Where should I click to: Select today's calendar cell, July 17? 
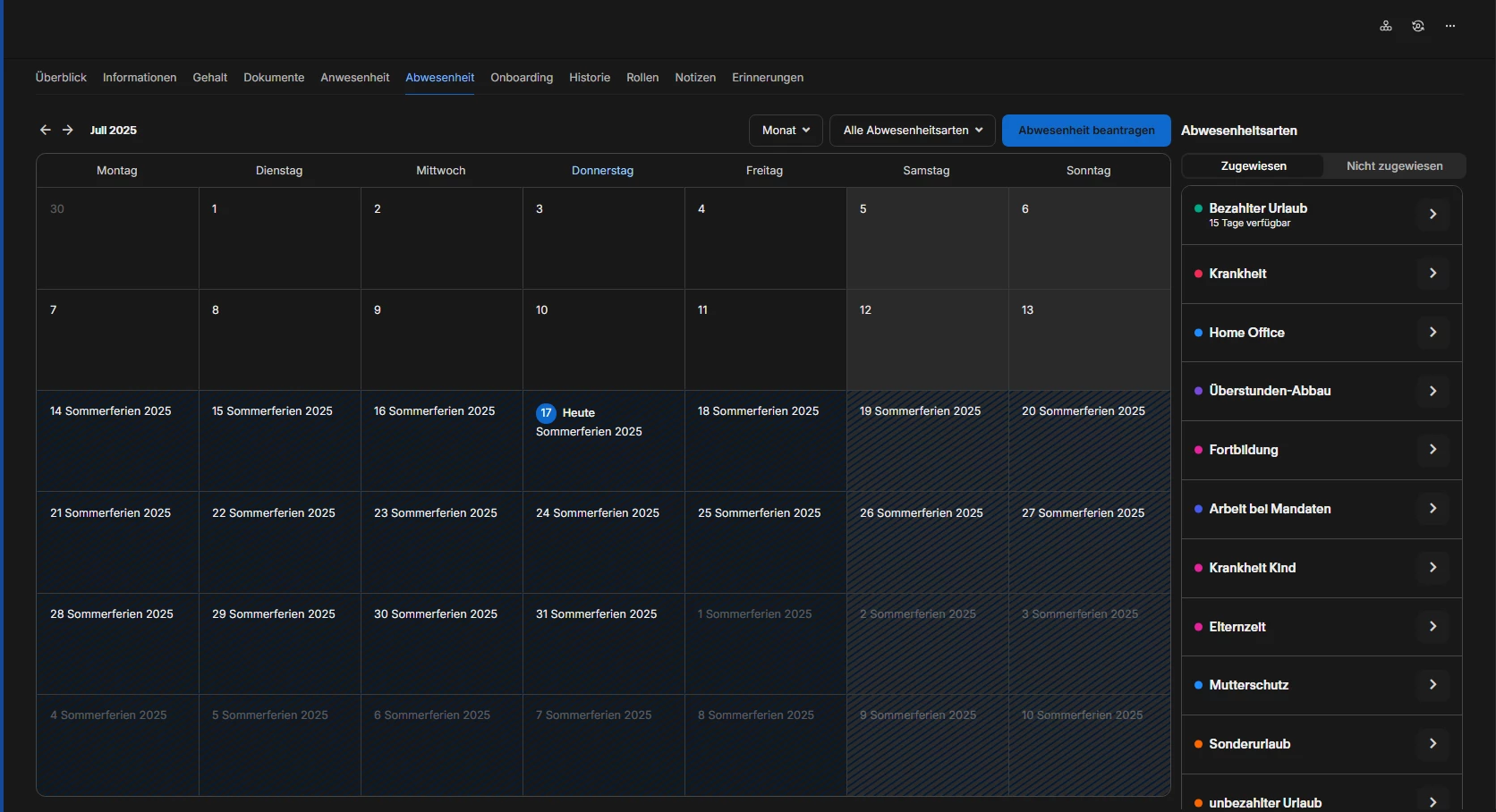603,441
